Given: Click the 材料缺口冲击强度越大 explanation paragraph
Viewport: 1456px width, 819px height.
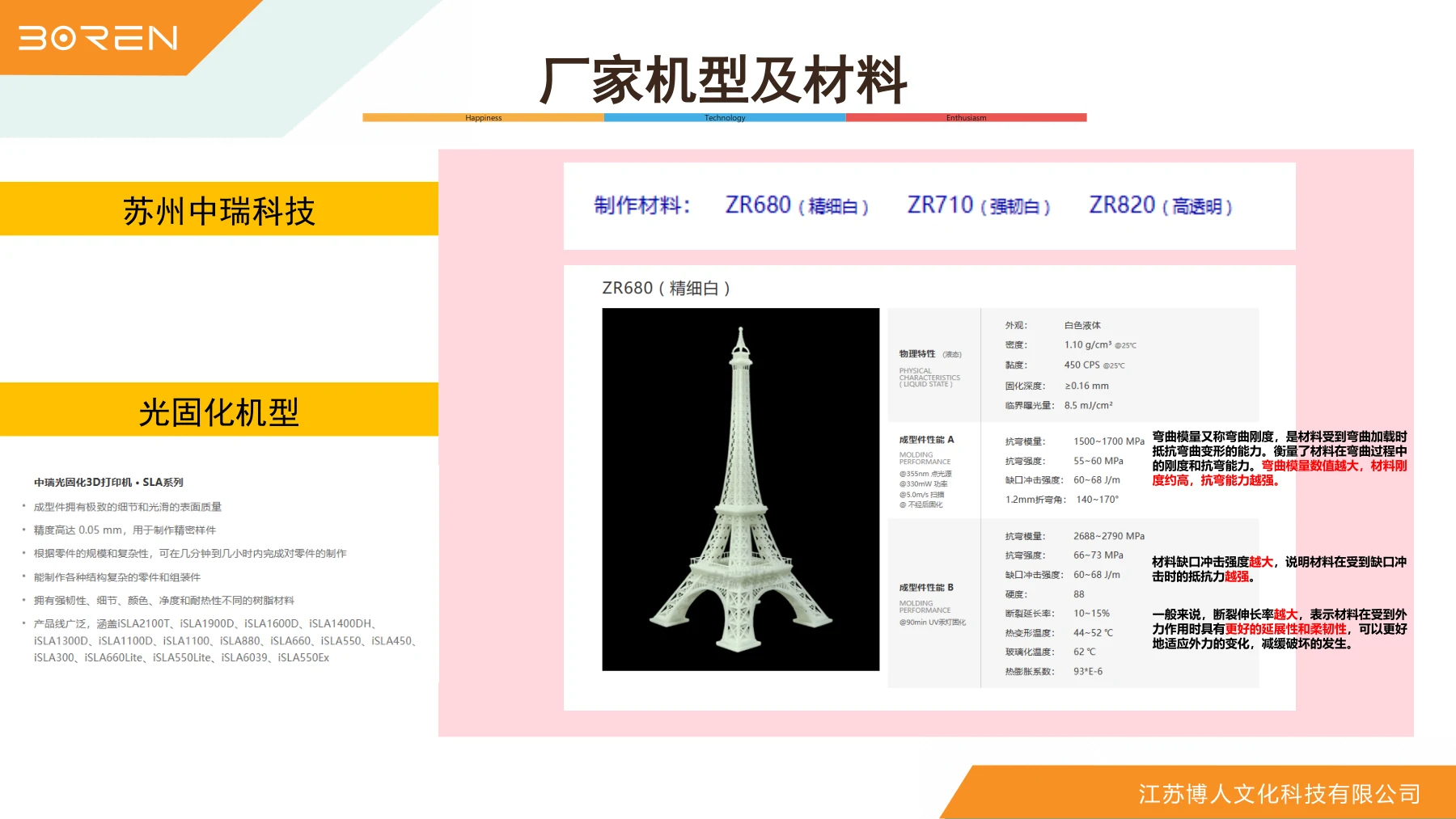Looking at the screenshot, I should [x=1280, y=569].
